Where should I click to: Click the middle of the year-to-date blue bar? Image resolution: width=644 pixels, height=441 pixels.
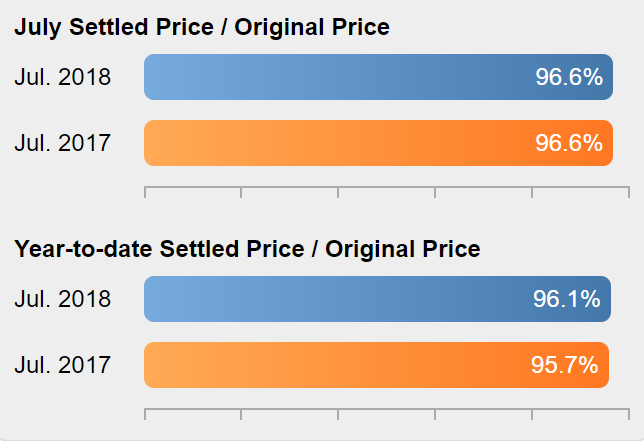click(377, 299)
